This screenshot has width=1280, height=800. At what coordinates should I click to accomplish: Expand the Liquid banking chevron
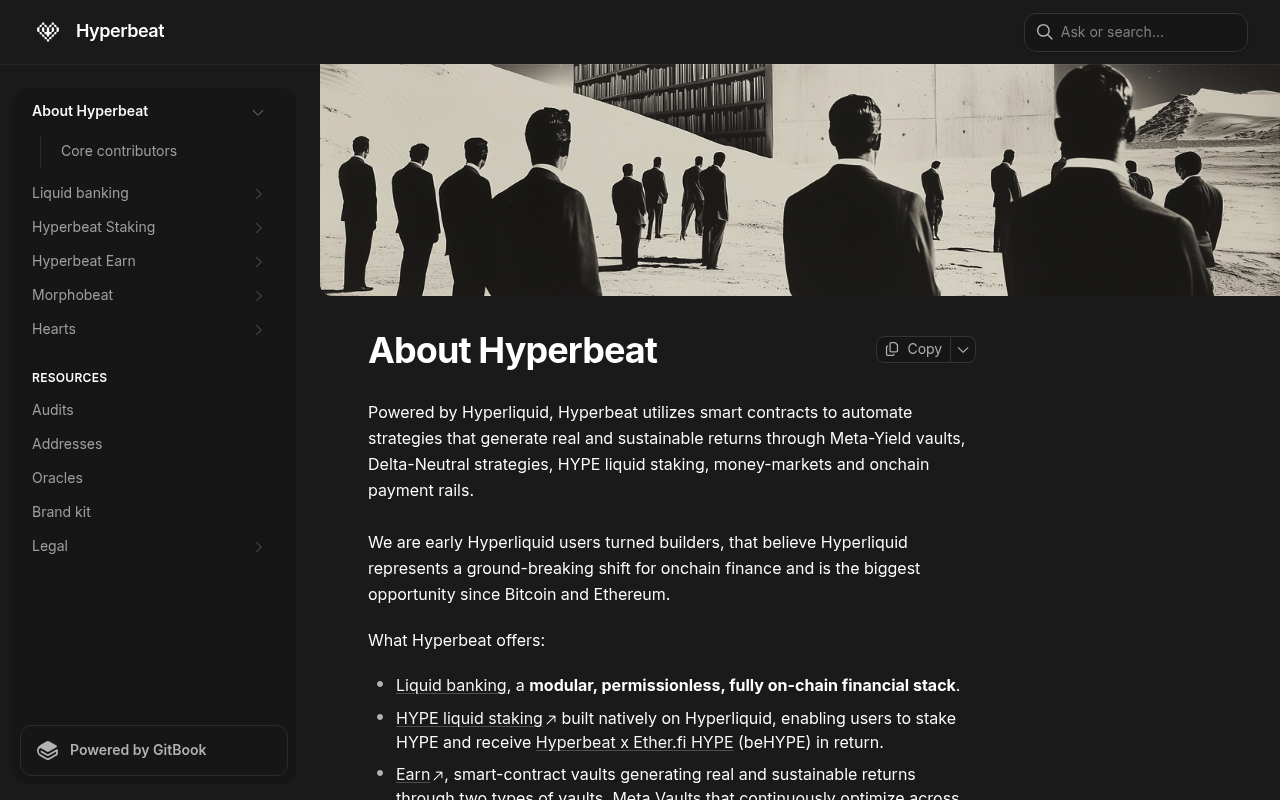click(258, 194)
